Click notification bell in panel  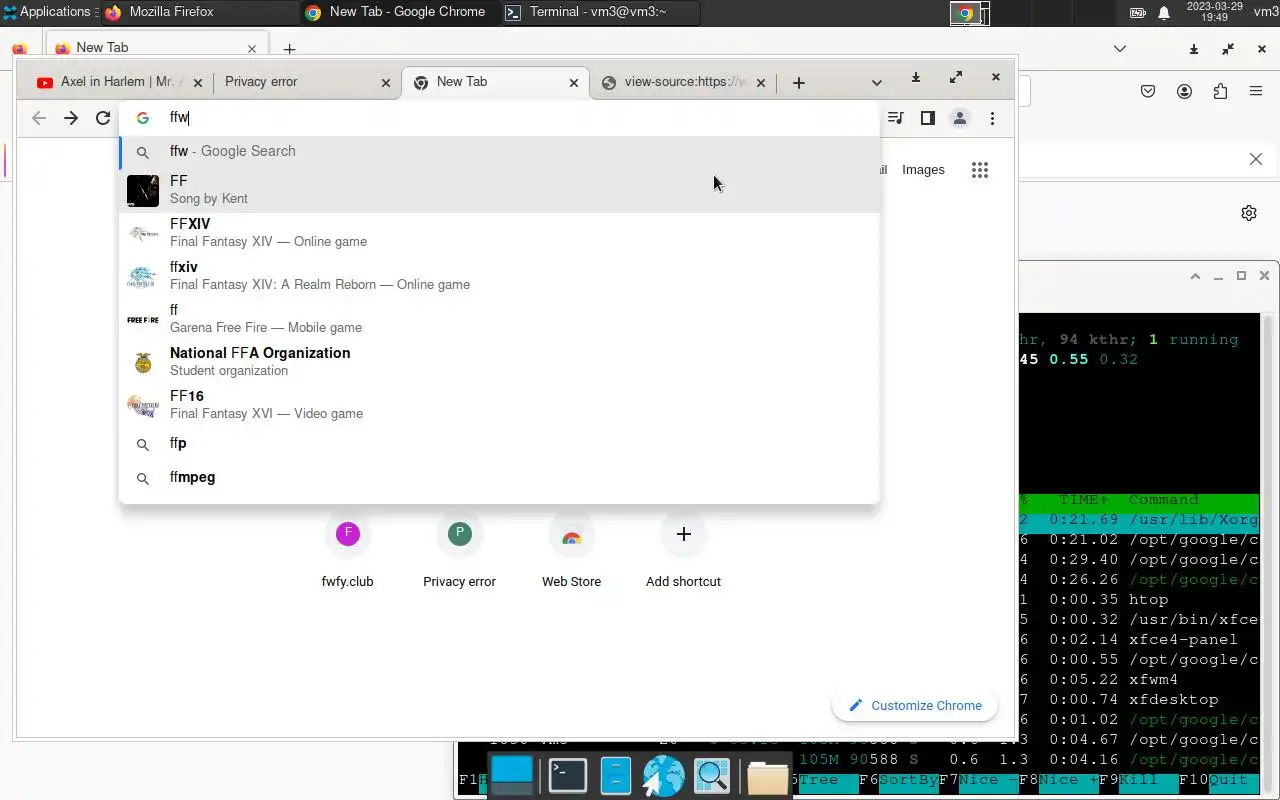point(1164,13)
